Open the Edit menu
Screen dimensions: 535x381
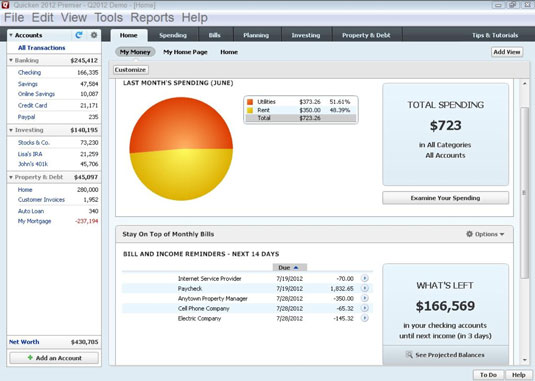42,17
